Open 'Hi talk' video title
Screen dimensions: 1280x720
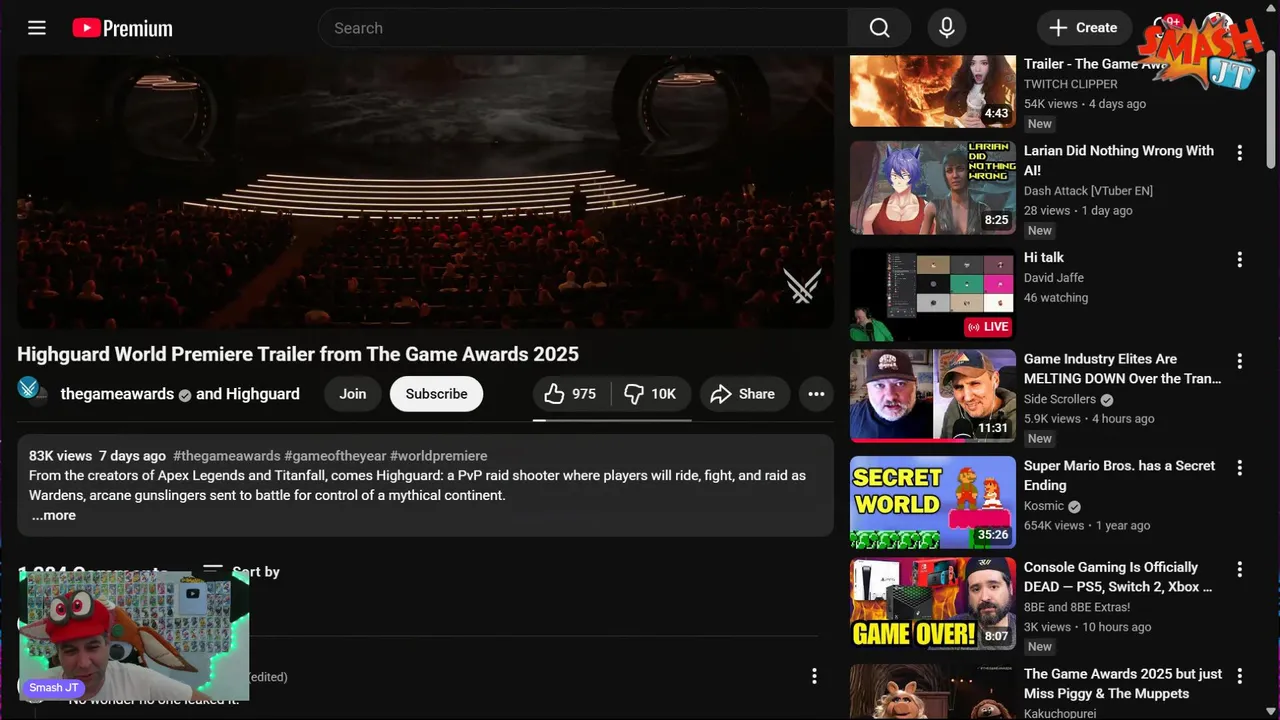tap(1044, 257)
